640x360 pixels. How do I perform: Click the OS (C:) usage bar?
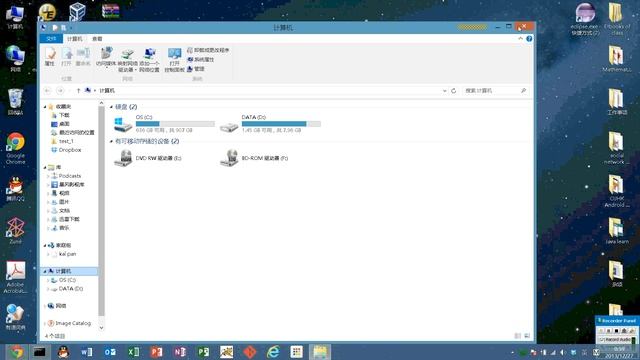(175, 124)
